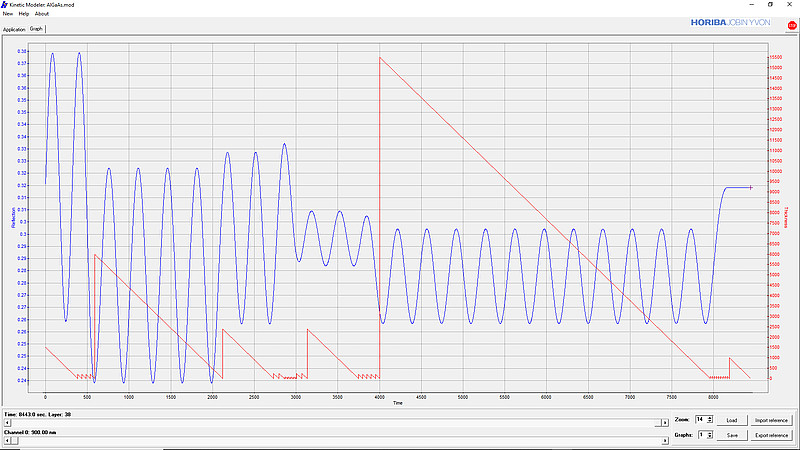
Task: Click the HORIBA Jobin Yvon logo
Action: point(738,24)
